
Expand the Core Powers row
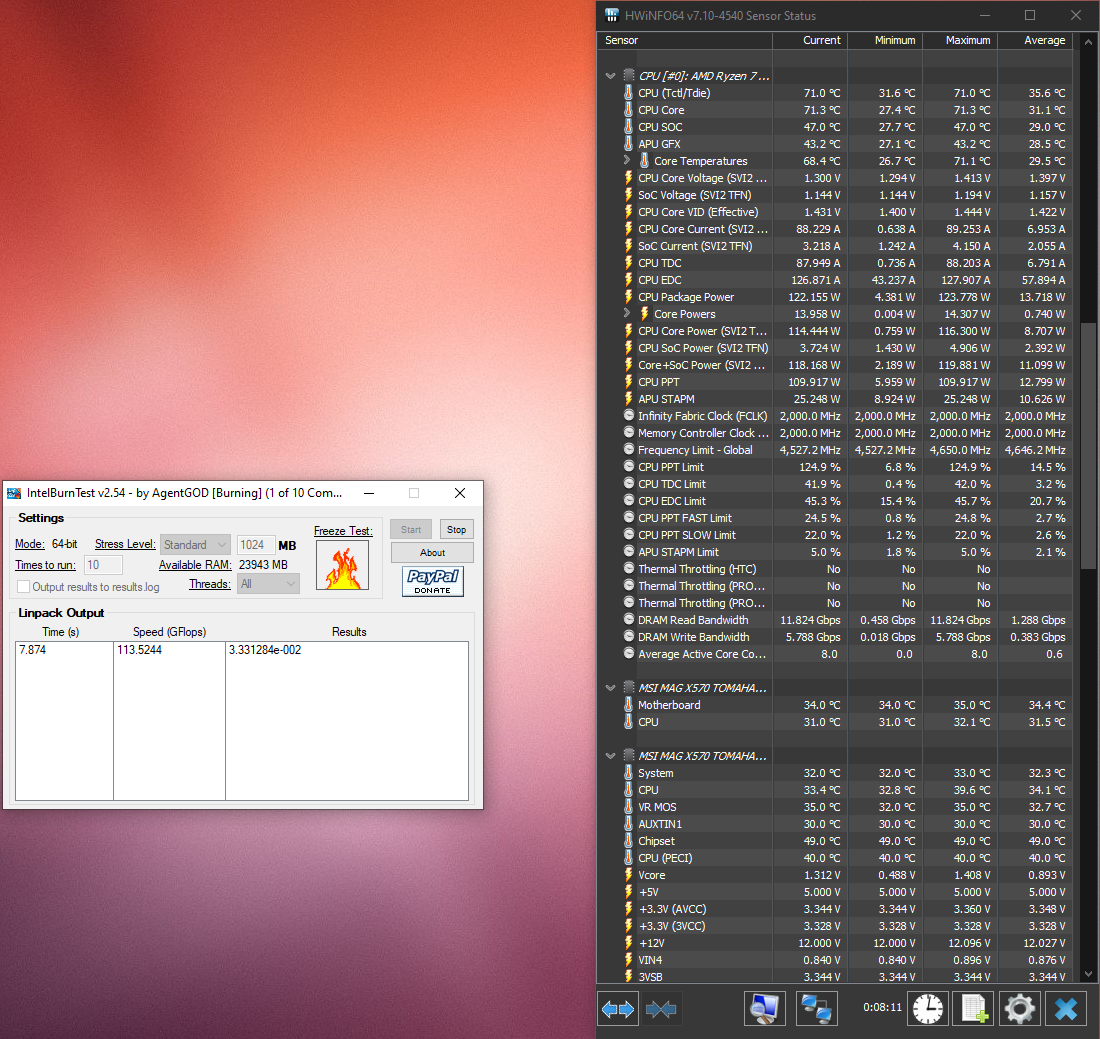click(627, 314)
